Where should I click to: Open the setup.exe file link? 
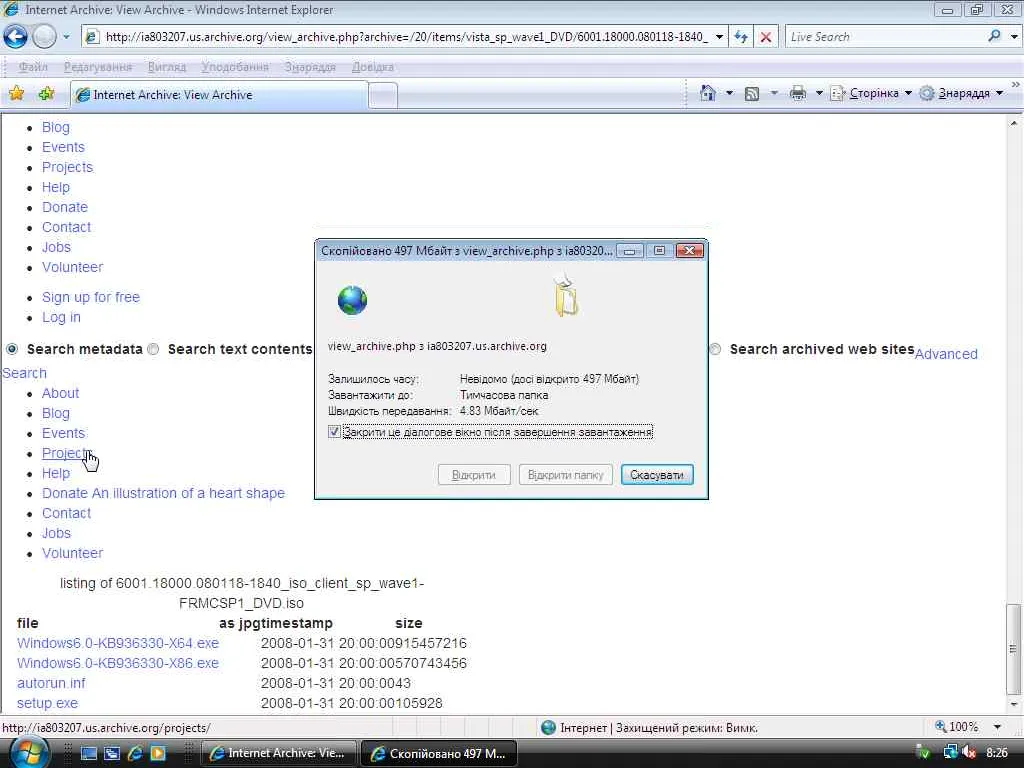[47, 703]
